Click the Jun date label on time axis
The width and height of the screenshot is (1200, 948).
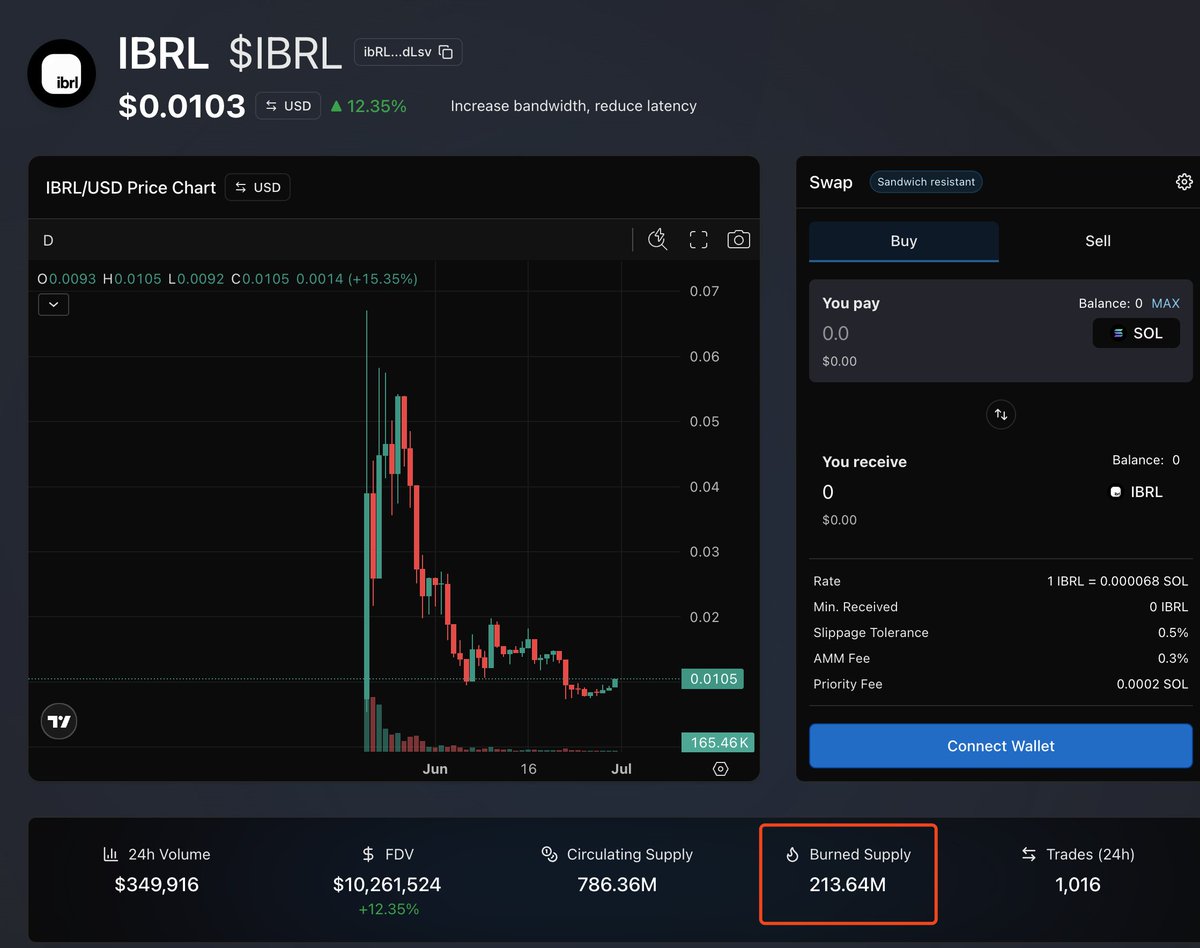(x=435, y=769)
